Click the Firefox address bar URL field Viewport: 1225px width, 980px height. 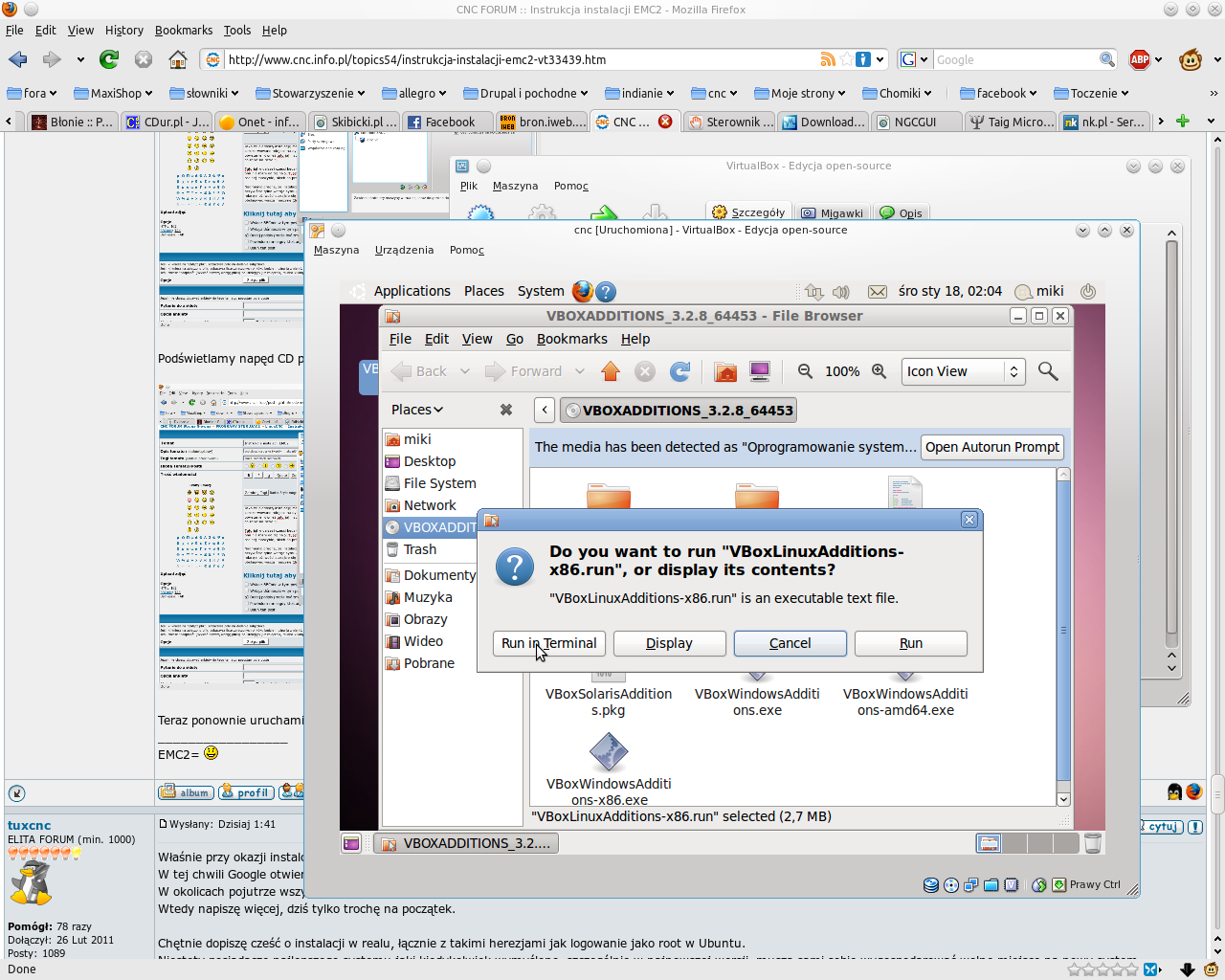pos(522,59)
